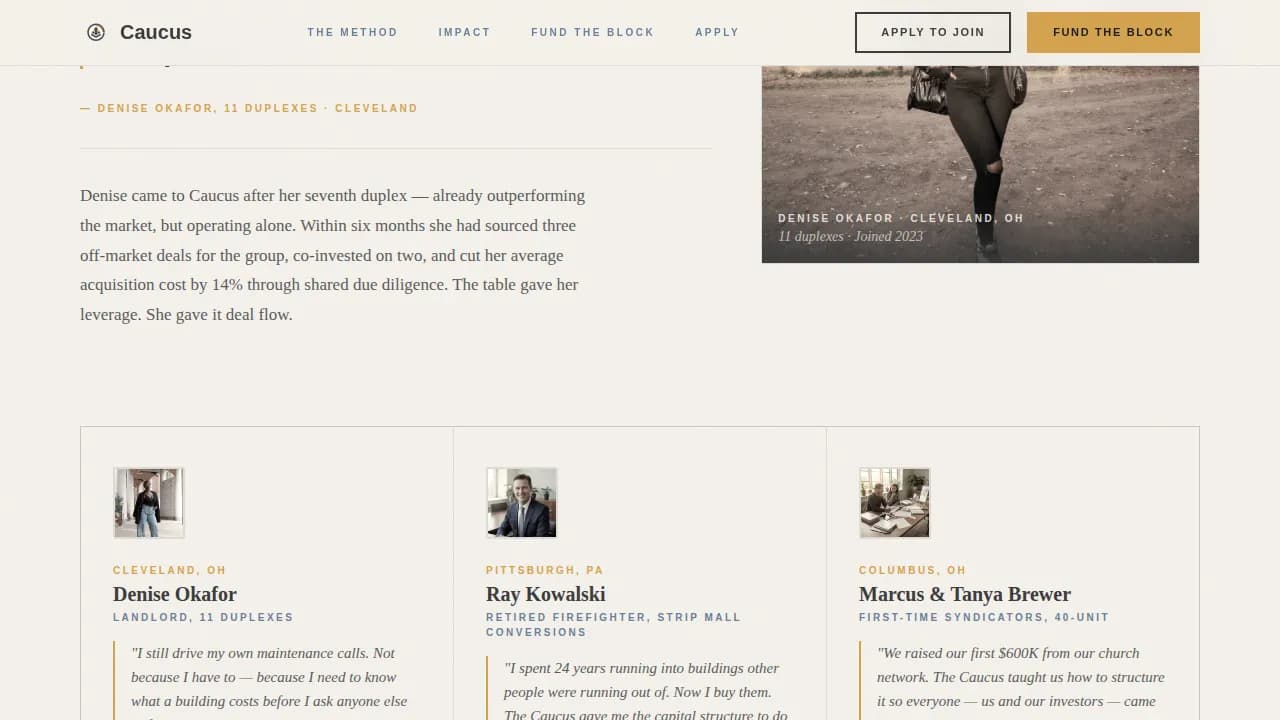Select APPLY from the top navigation
This screenshot has width=1280, height=720.
pyautogui.click(x=717, y=32)
